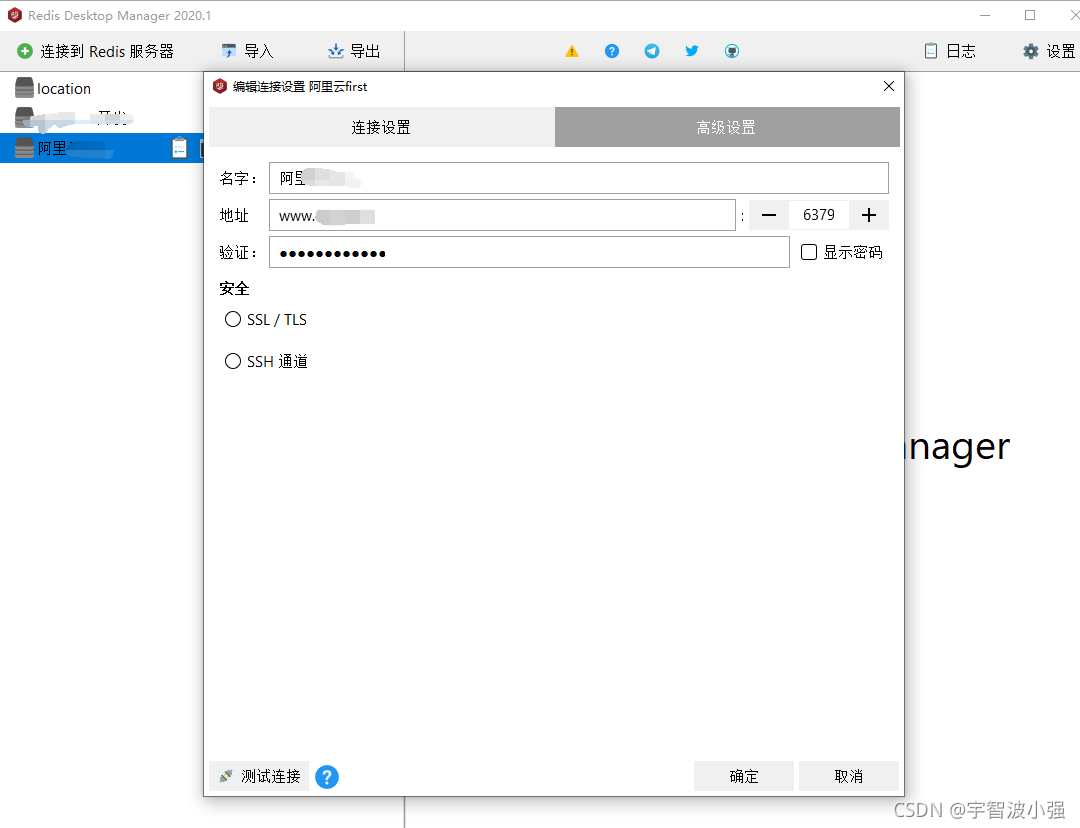The width and height of the screenshot is (1080, 828).
Task: Select the SSH 通道 radio button
Action: coord(233,361)
